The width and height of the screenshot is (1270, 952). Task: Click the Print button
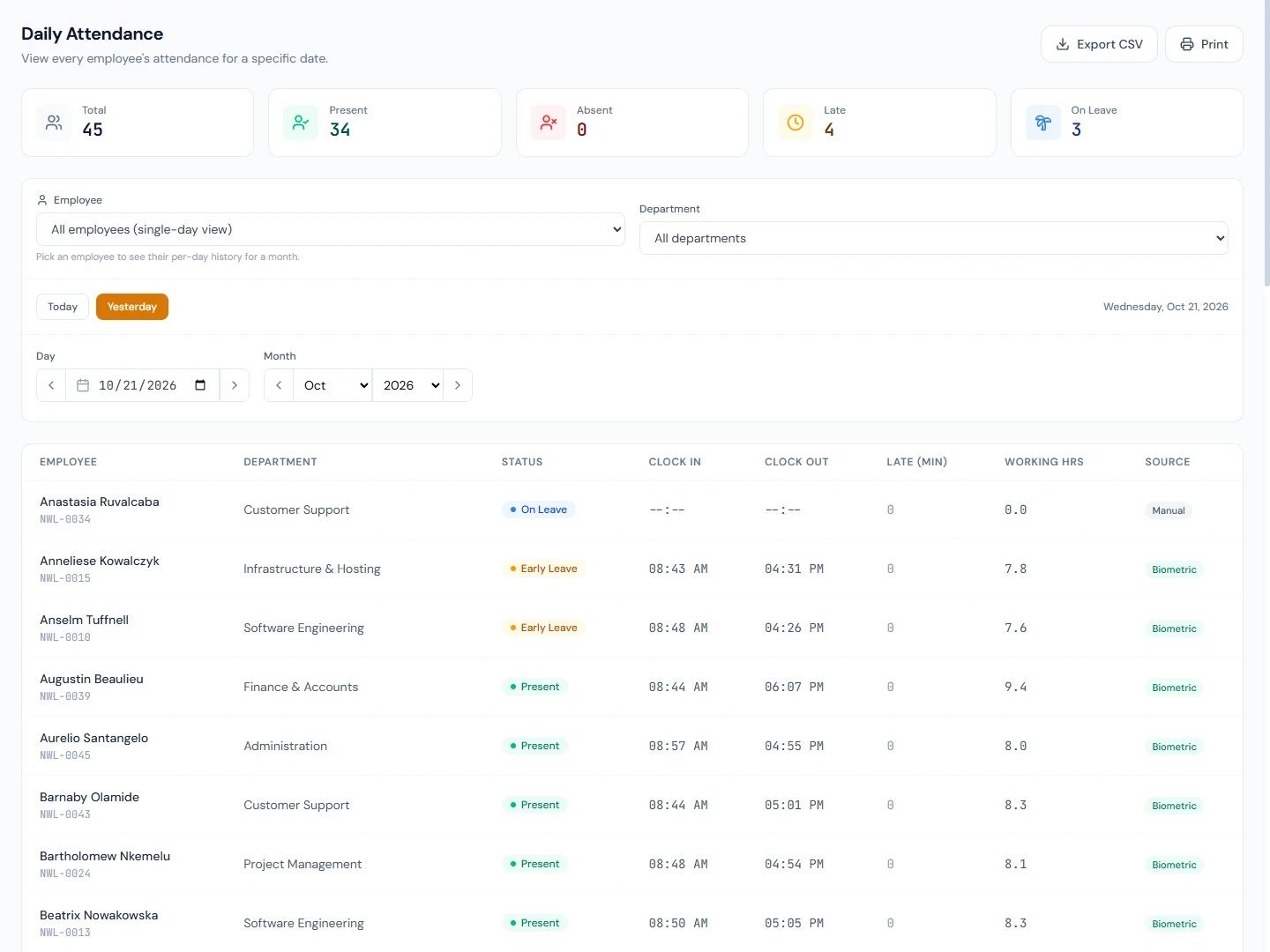tap(1204, 44)
